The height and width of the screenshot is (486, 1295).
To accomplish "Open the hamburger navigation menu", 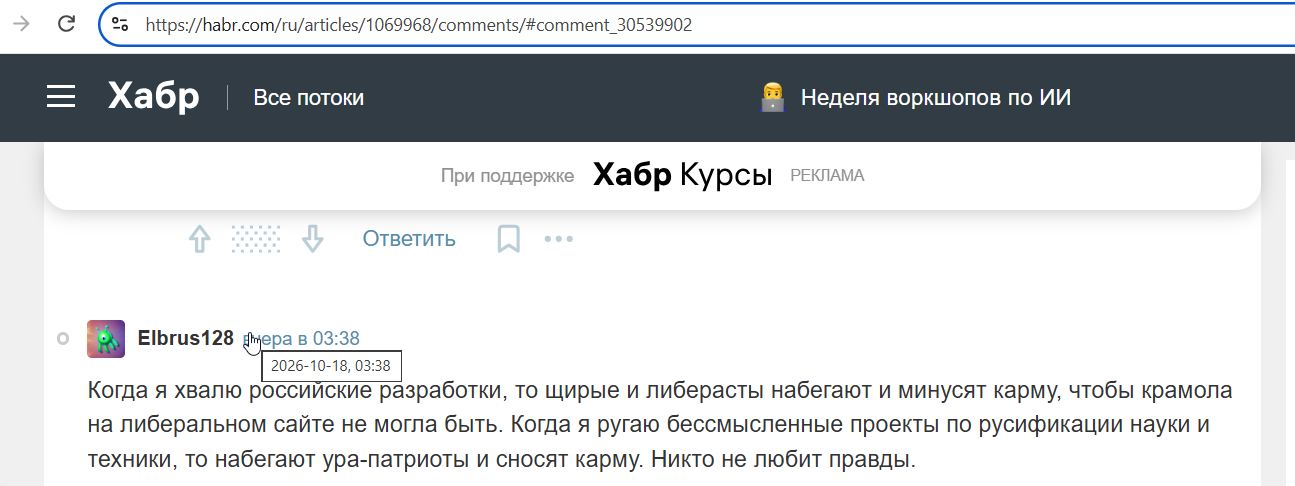I will tap(61, 97).
